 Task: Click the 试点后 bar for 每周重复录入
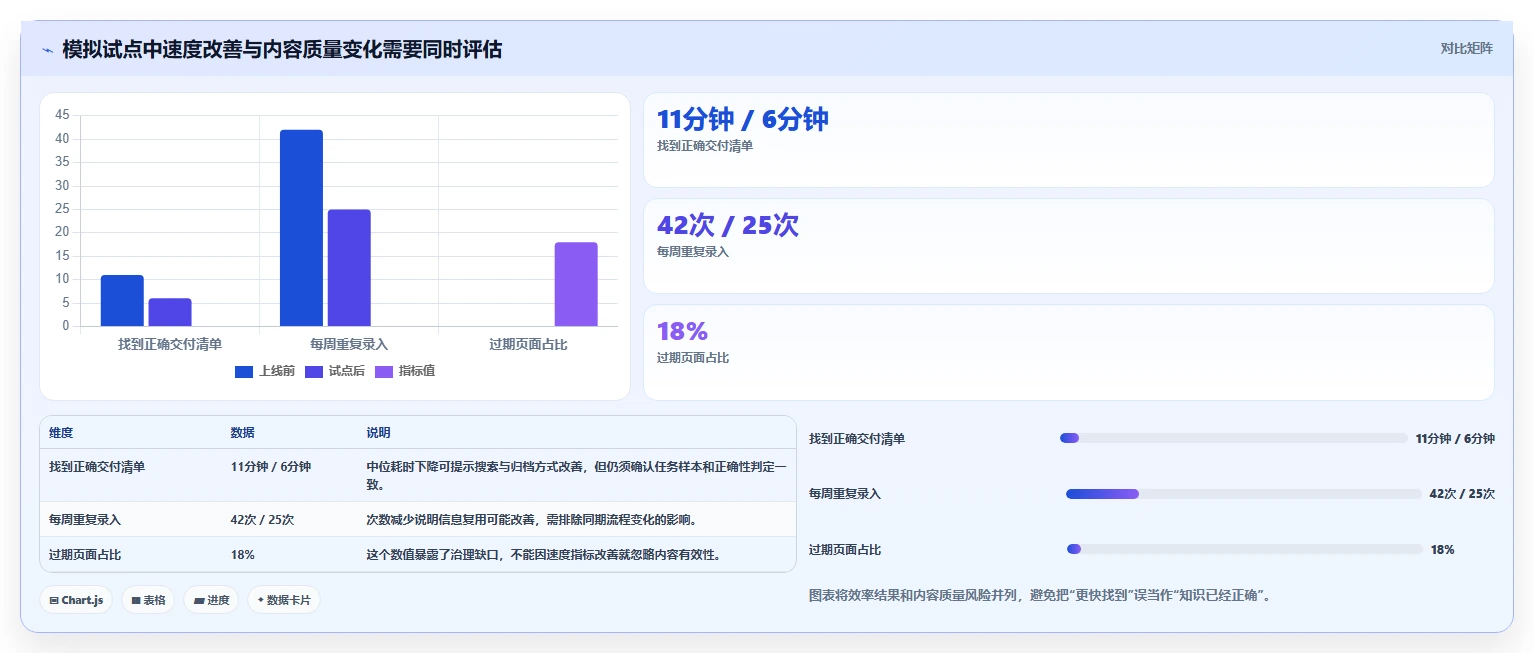pyautogui.click(x=349, y=268)
